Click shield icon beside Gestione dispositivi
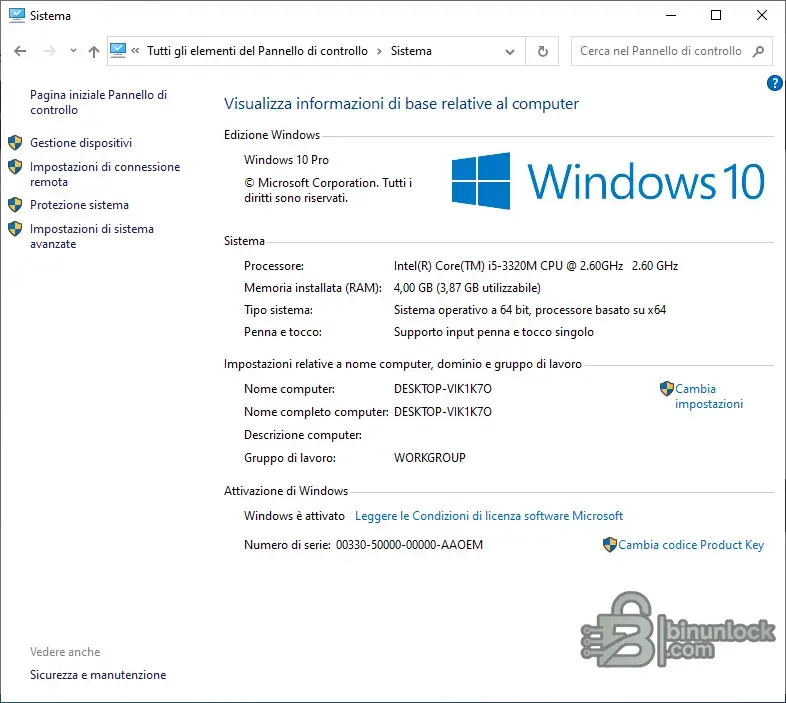This screenshot has width=786, height=703. pyautogui.click(x=15, y=143)
